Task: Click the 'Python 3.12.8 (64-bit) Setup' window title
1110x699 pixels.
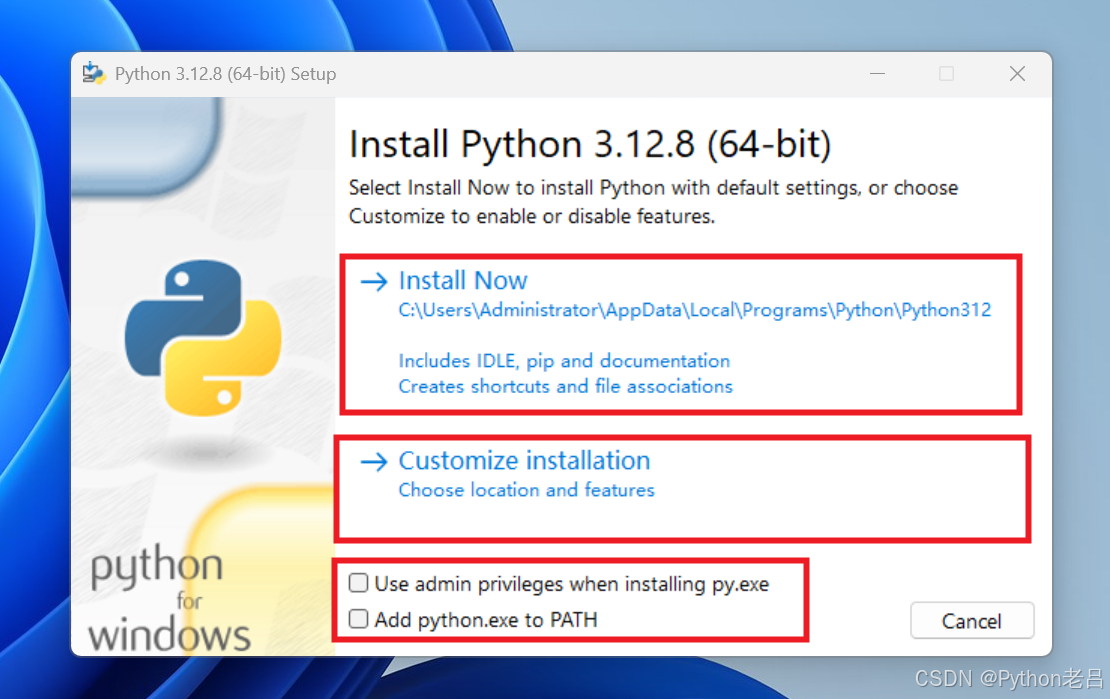Action: (225, 74)
